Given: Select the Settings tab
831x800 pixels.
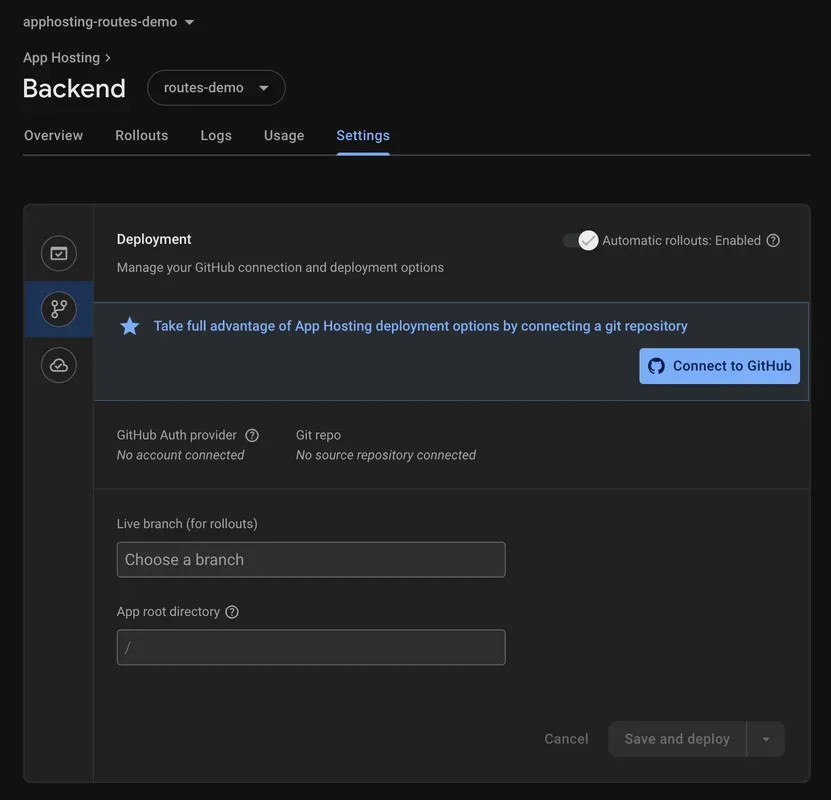Looking at the screenshot, I should click(363, 136).
